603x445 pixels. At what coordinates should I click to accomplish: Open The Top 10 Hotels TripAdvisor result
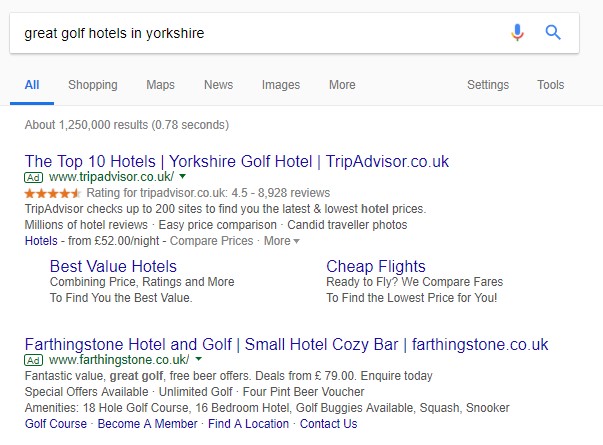point(237,161)
